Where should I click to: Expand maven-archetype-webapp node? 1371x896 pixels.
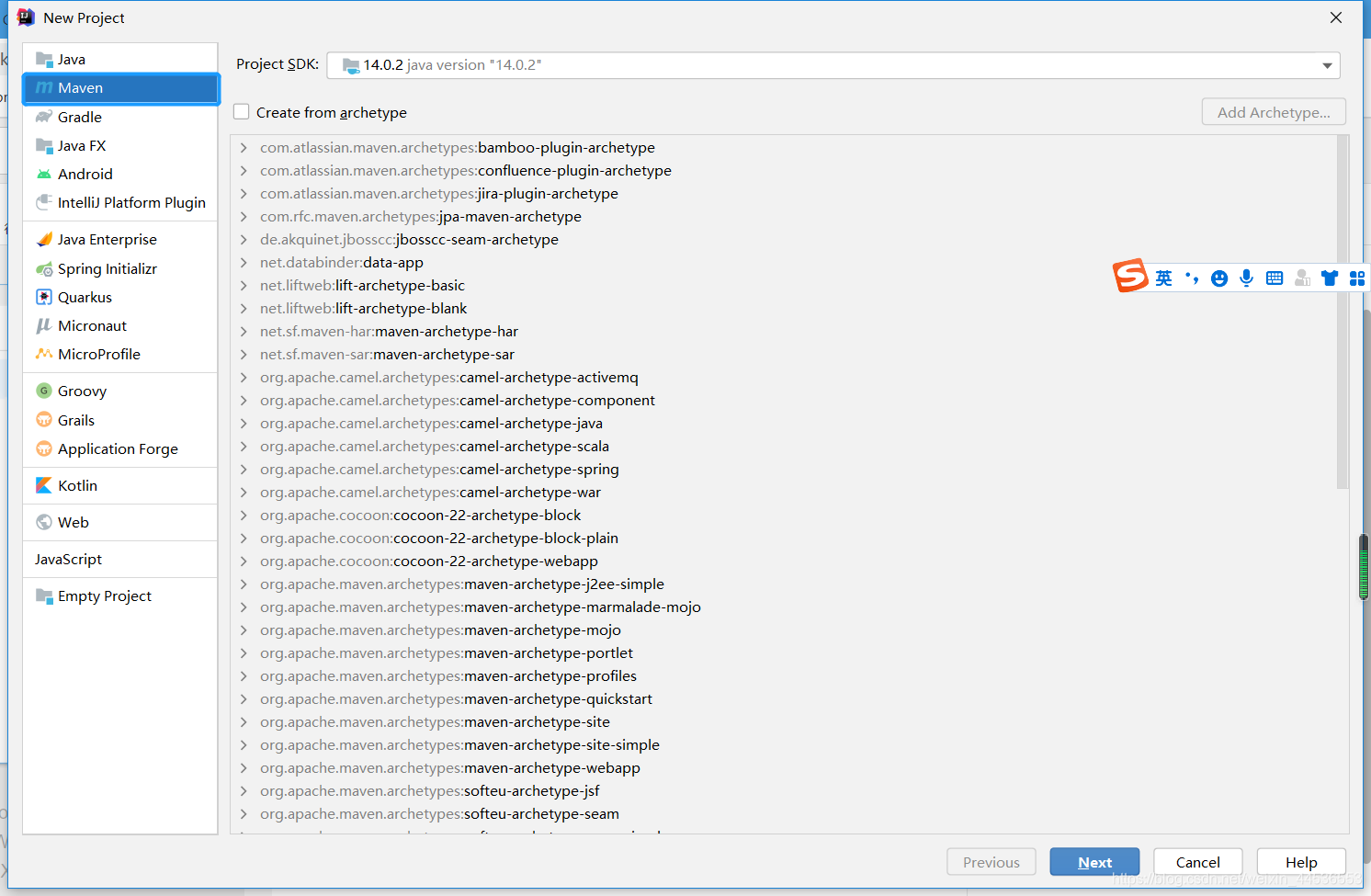[244, 767]
